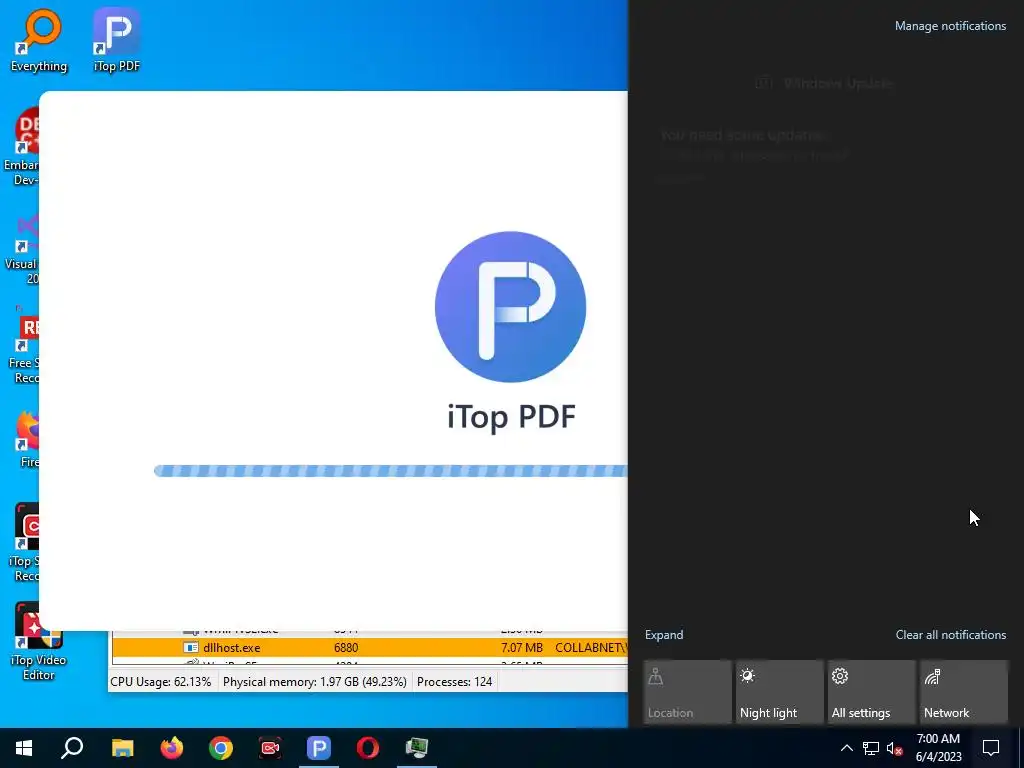1024x768 pixels.
Task: Open the taskbar clock showing 7:00 AM
Action: (x=938, y=748)
